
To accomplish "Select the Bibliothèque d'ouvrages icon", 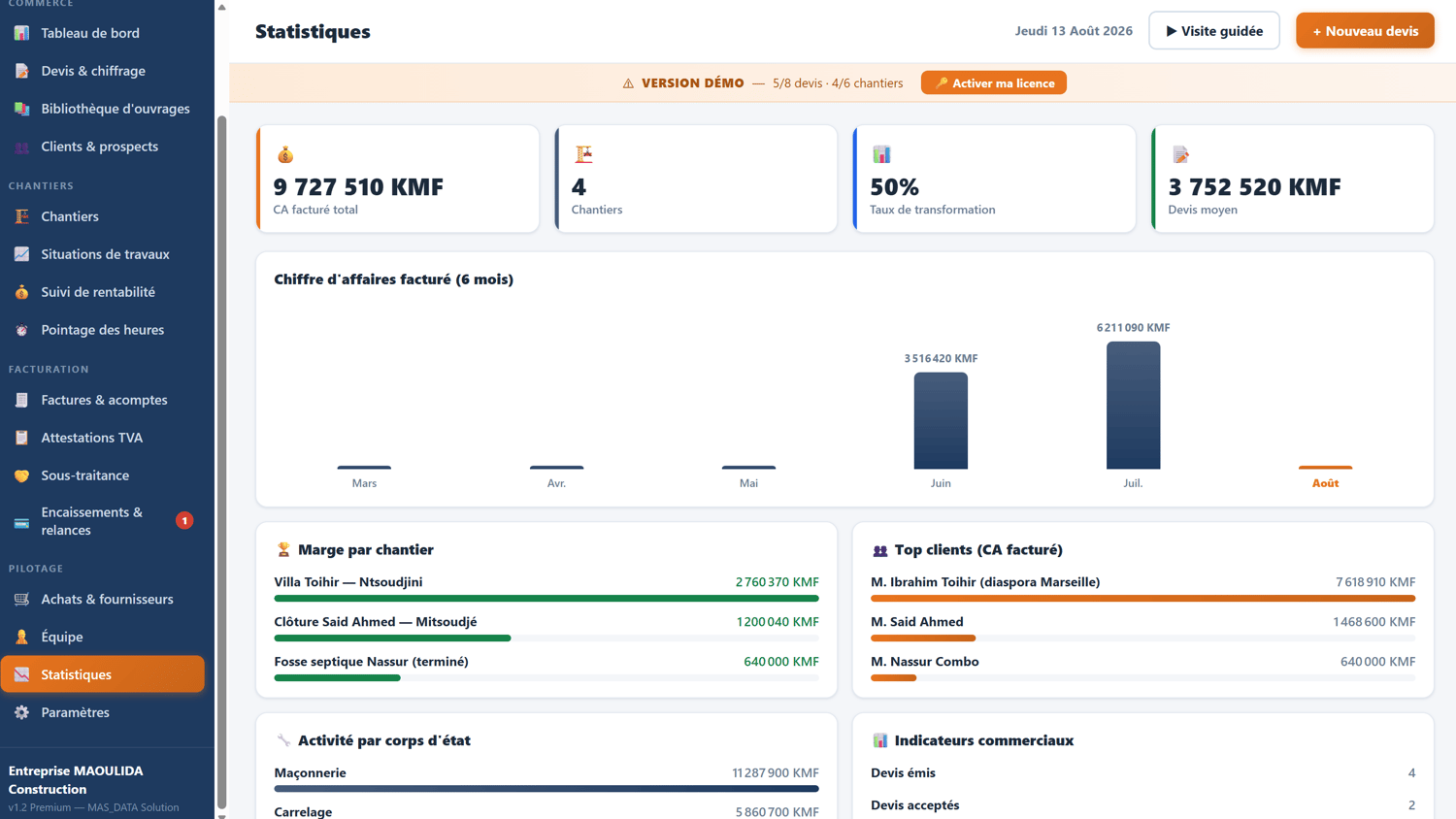I will click(x=21, y=109).
